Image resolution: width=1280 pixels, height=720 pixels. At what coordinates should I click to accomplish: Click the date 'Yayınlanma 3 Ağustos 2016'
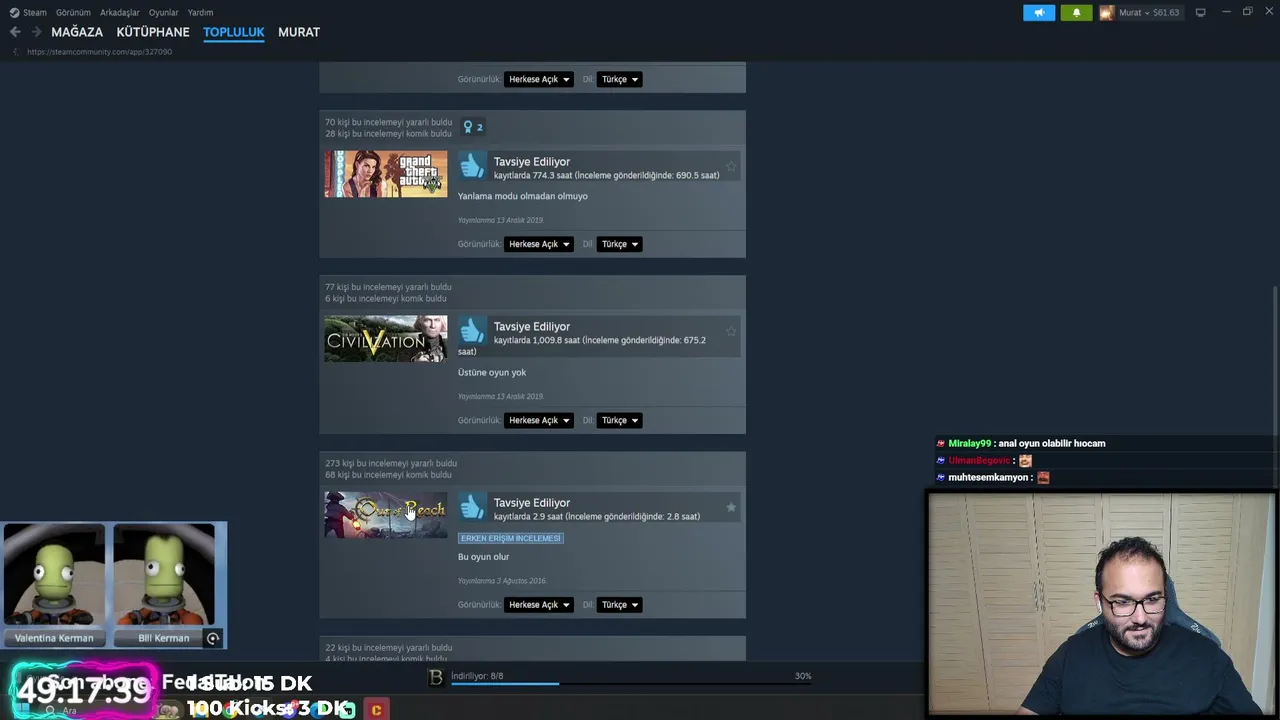pyautogui.click(x=502, y=581)
